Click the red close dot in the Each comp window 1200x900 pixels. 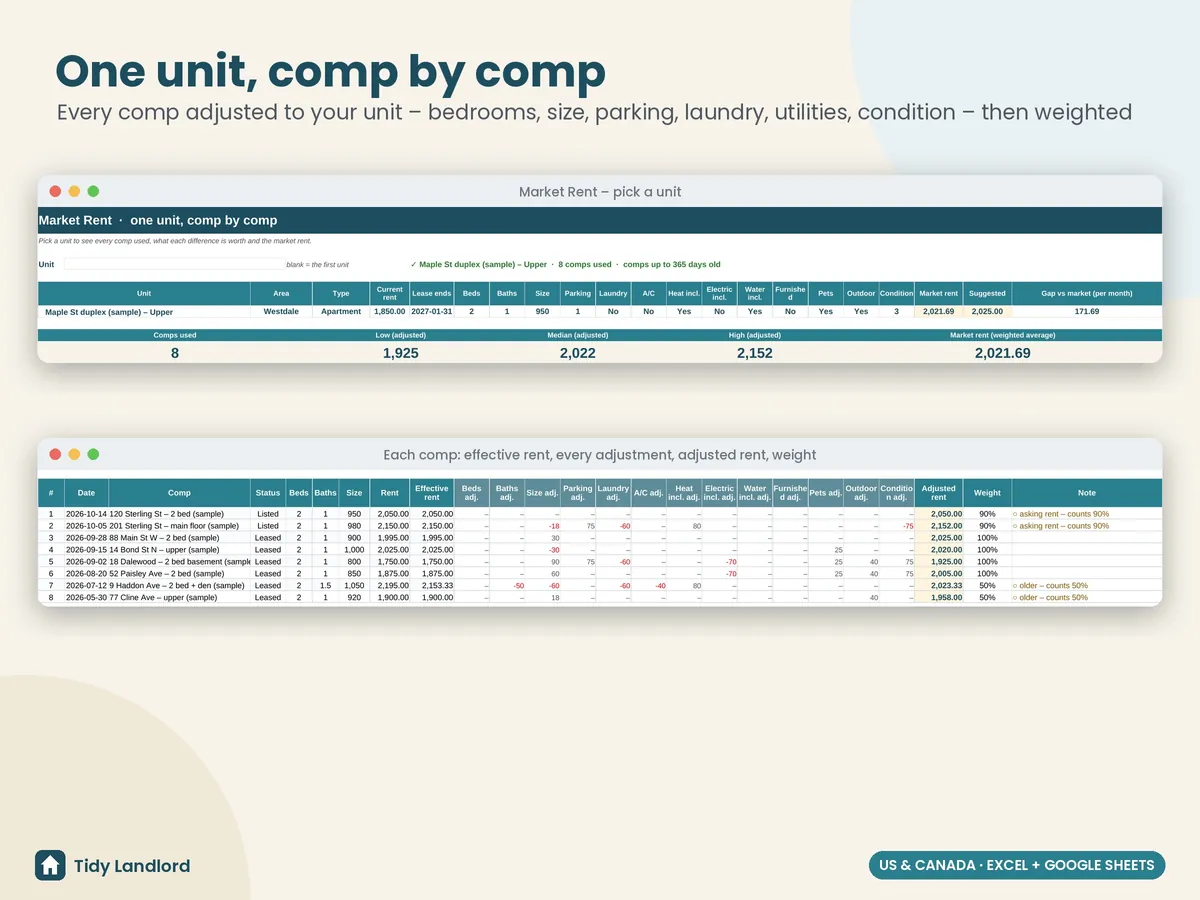tap(56, 454)
